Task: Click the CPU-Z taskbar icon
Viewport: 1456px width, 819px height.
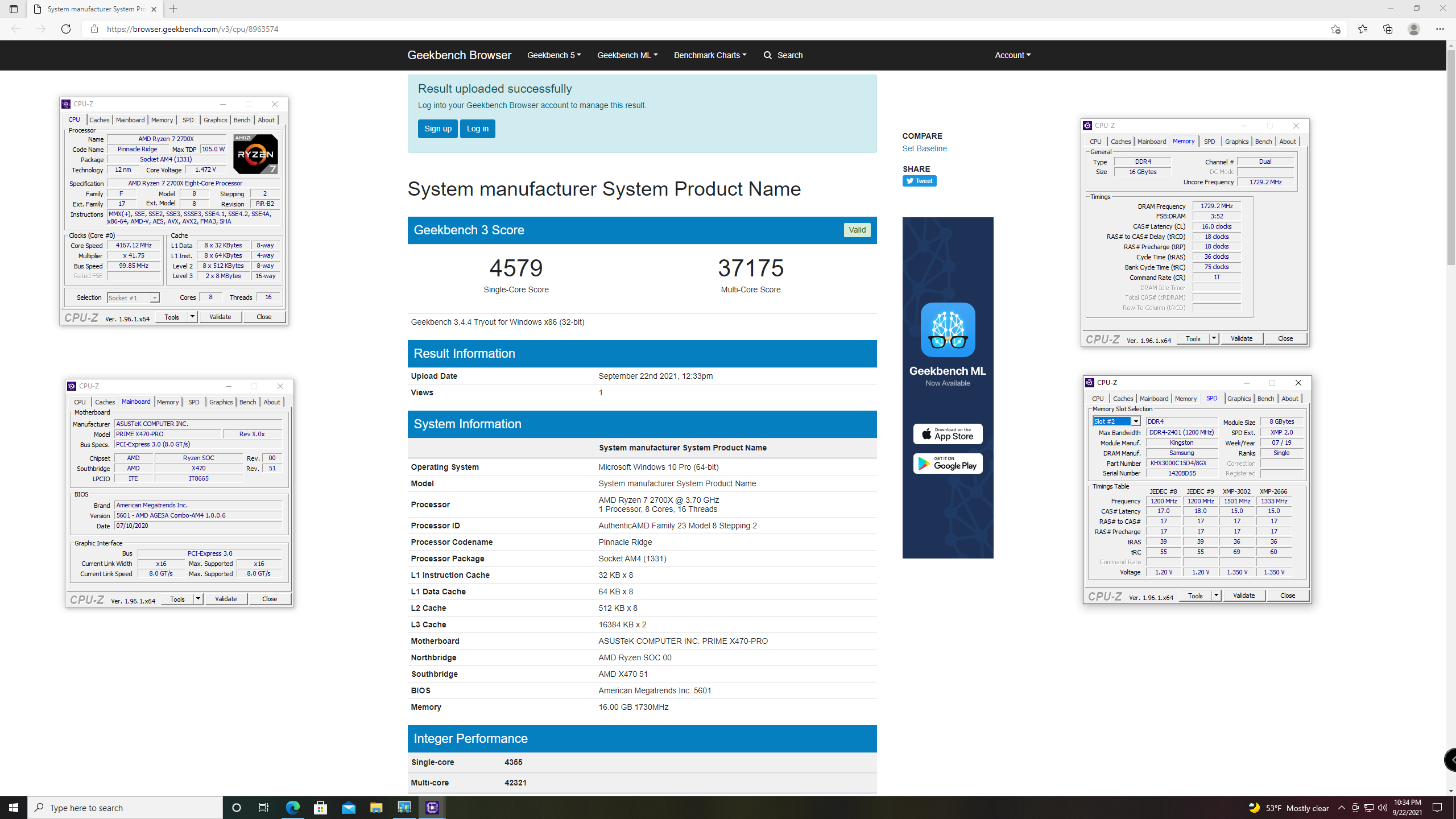Action: pyautogui.click(x=432, y=808)
